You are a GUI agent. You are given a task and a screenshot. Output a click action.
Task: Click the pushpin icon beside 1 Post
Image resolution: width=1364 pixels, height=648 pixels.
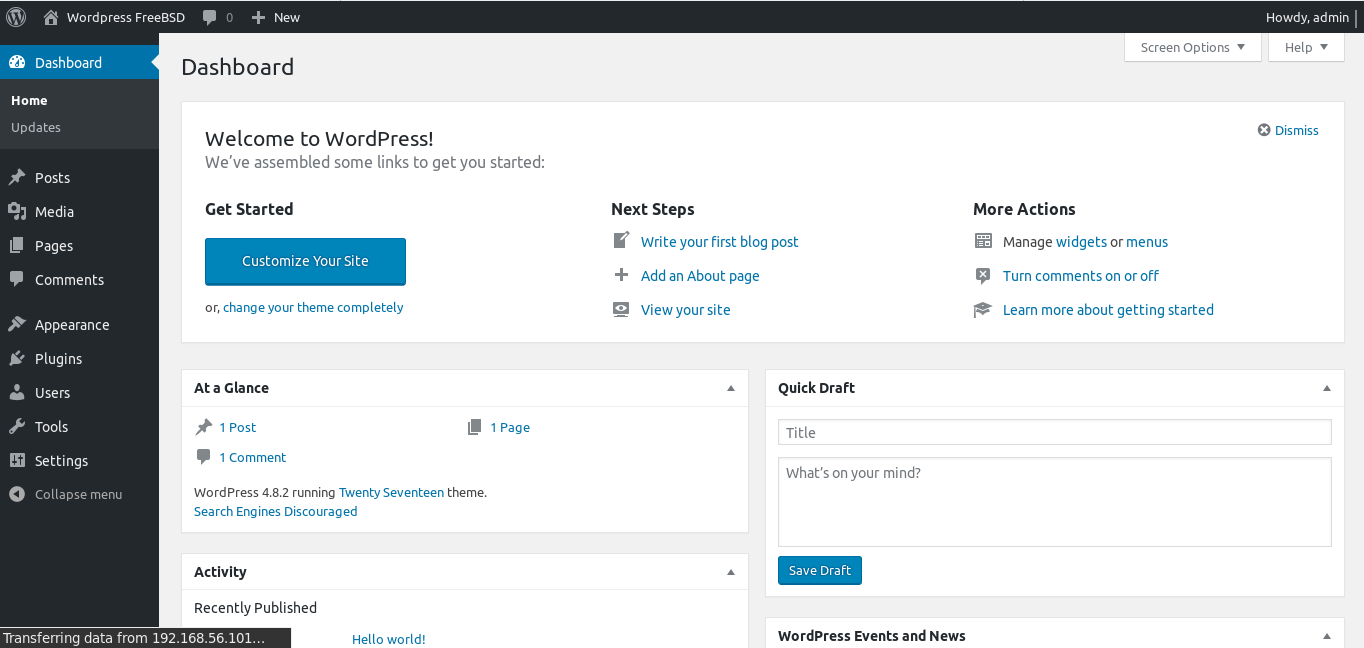204,427
